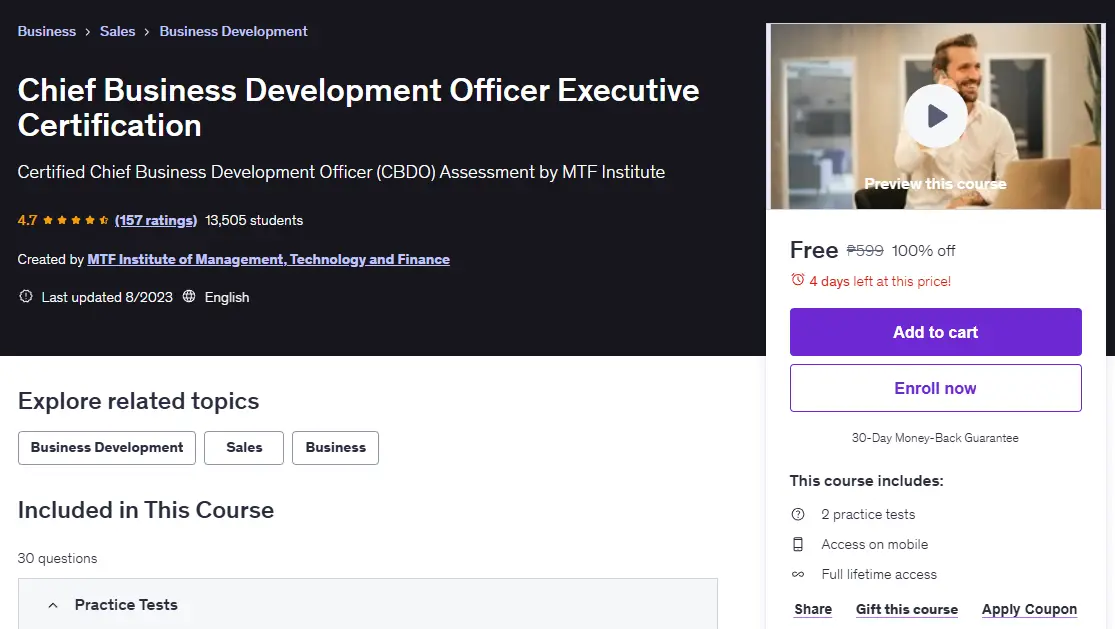The height and width of the screenshot is (629, 1115).
Task: Click the English language label
Action: coord(227,297)
